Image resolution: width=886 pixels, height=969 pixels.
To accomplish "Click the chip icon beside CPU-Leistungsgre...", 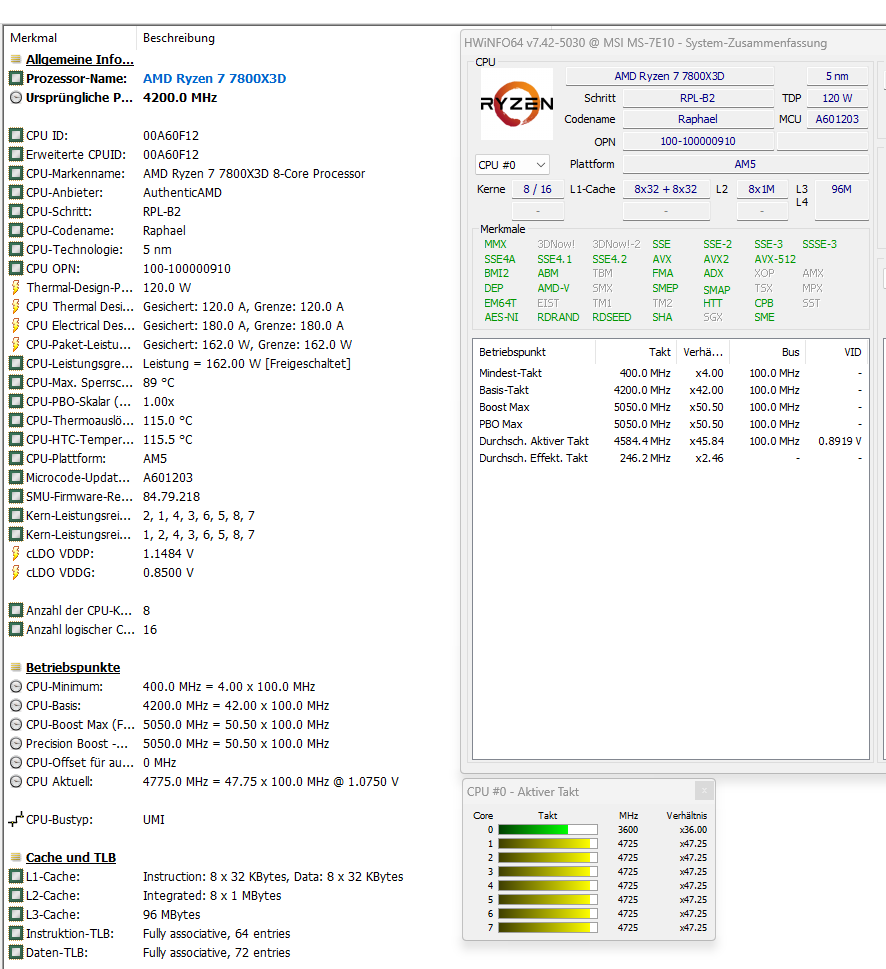I will click(x=16, y=363).
